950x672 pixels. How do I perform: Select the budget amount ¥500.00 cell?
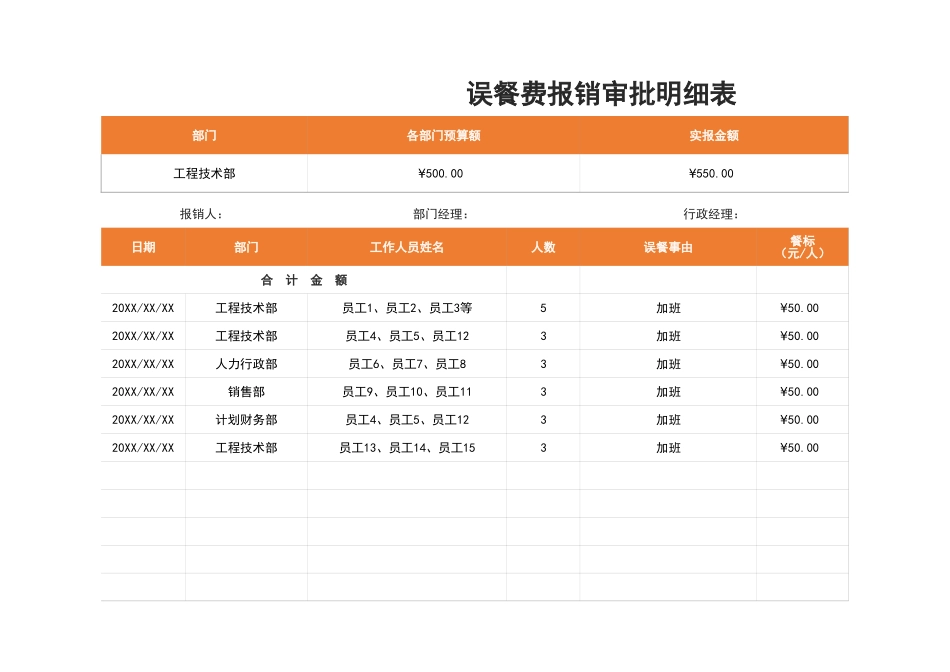(x=443, y=172)
